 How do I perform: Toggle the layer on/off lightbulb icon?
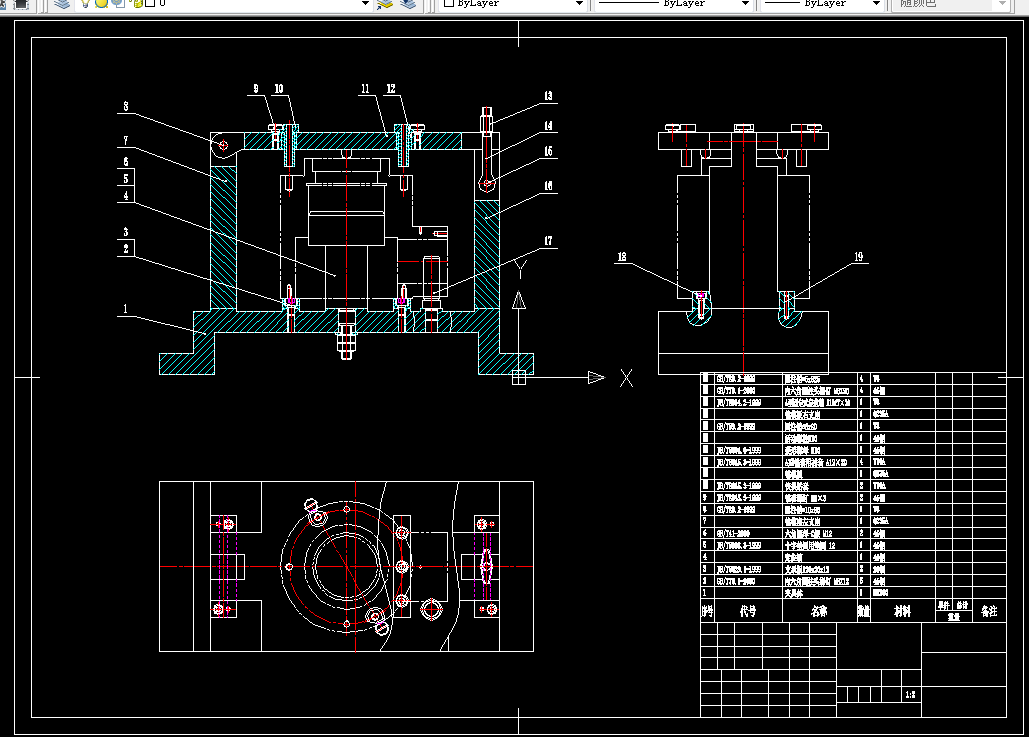click(x=86, y=3)
